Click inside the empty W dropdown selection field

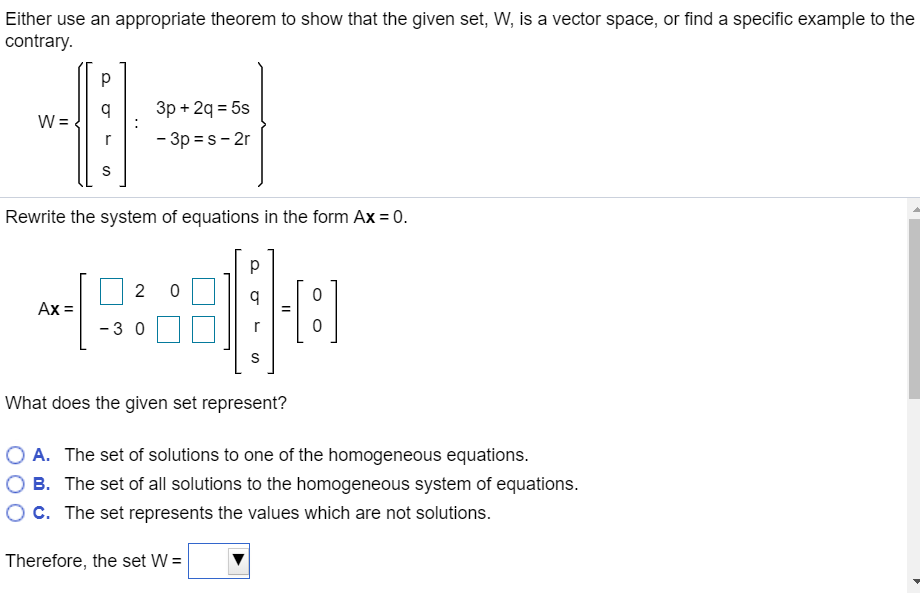coord(210,561)
